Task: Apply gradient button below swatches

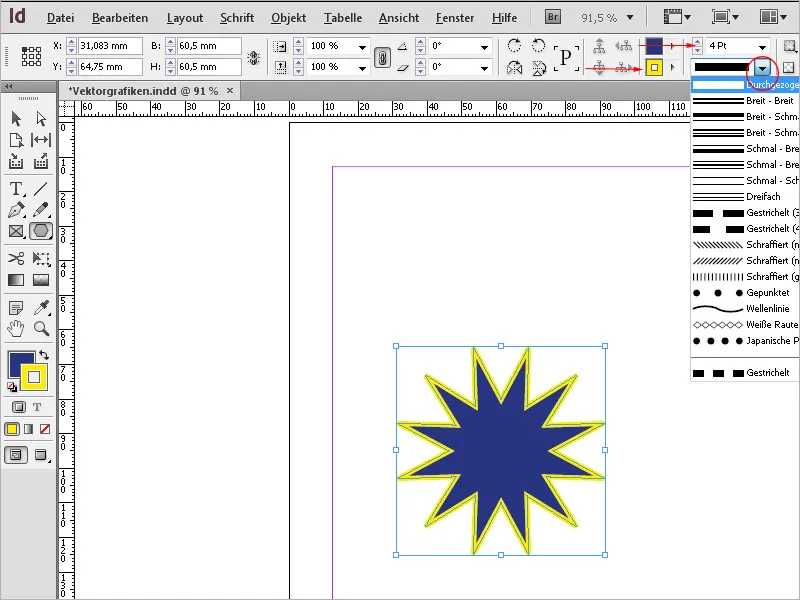Action: click(29, 429)
